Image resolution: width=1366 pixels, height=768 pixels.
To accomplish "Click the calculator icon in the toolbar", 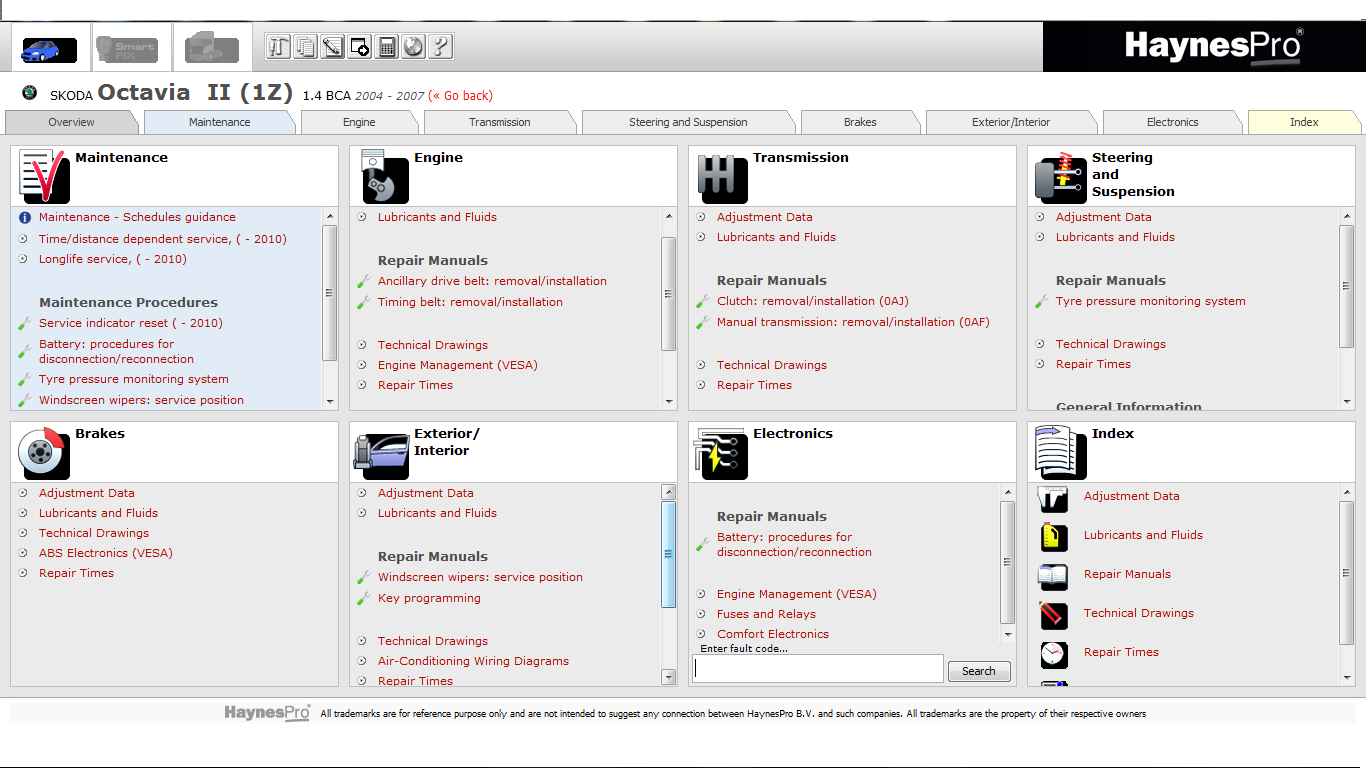I will click(387, 46).
